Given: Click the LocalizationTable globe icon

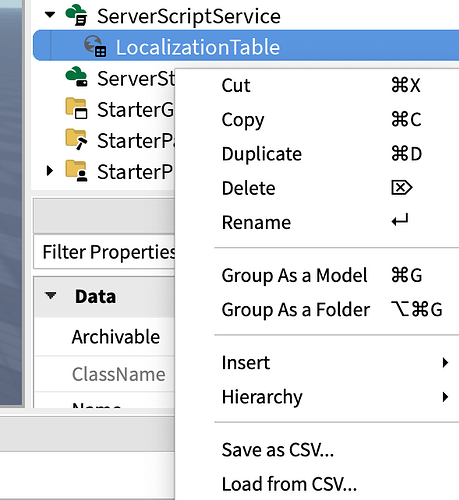Looking at the screenshot, I should (95, 46).
